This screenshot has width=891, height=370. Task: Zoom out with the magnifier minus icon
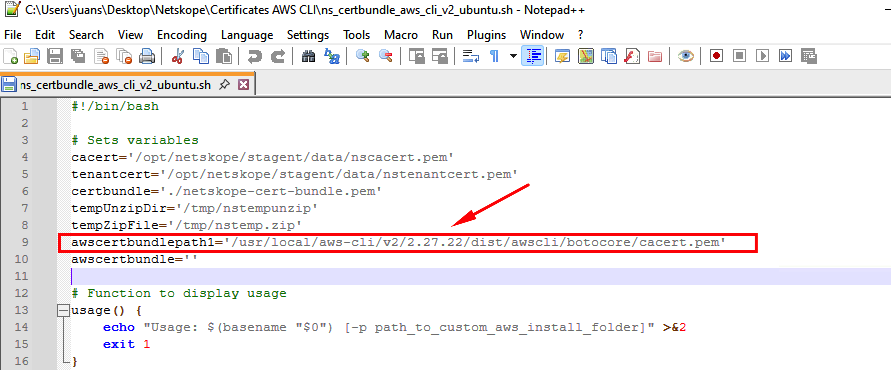[x=386, y=56]
